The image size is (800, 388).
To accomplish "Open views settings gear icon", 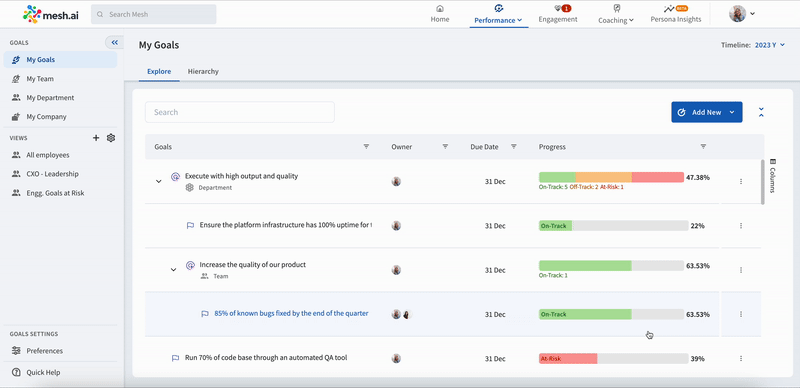I will pyautogui.click(x=111, y=138).
